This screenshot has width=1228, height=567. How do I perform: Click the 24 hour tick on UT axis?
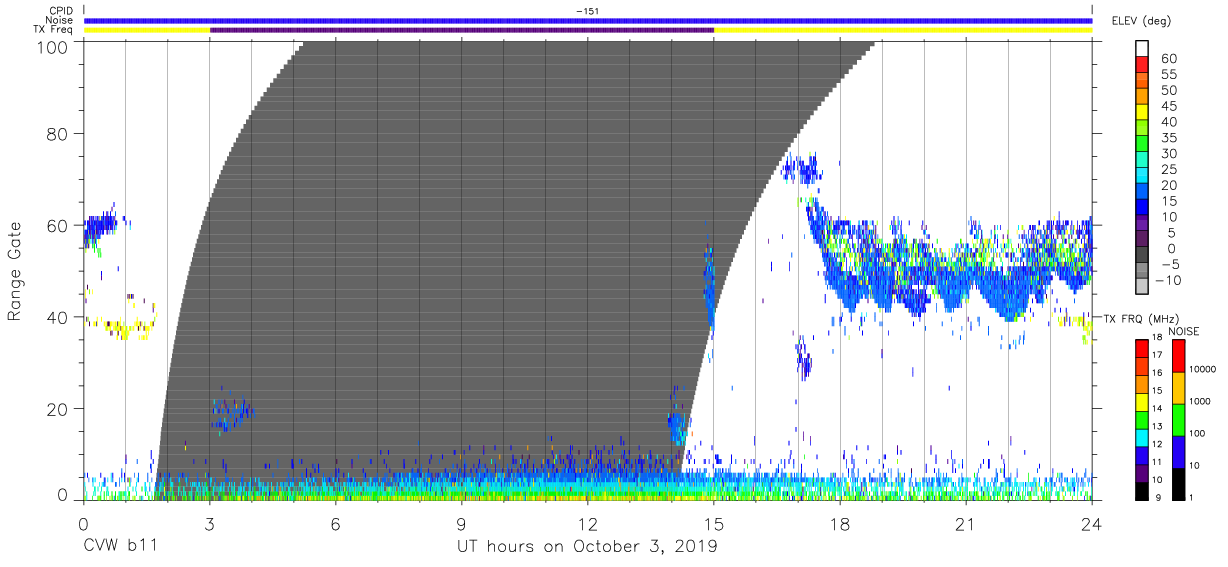[x=1091, y=523]
